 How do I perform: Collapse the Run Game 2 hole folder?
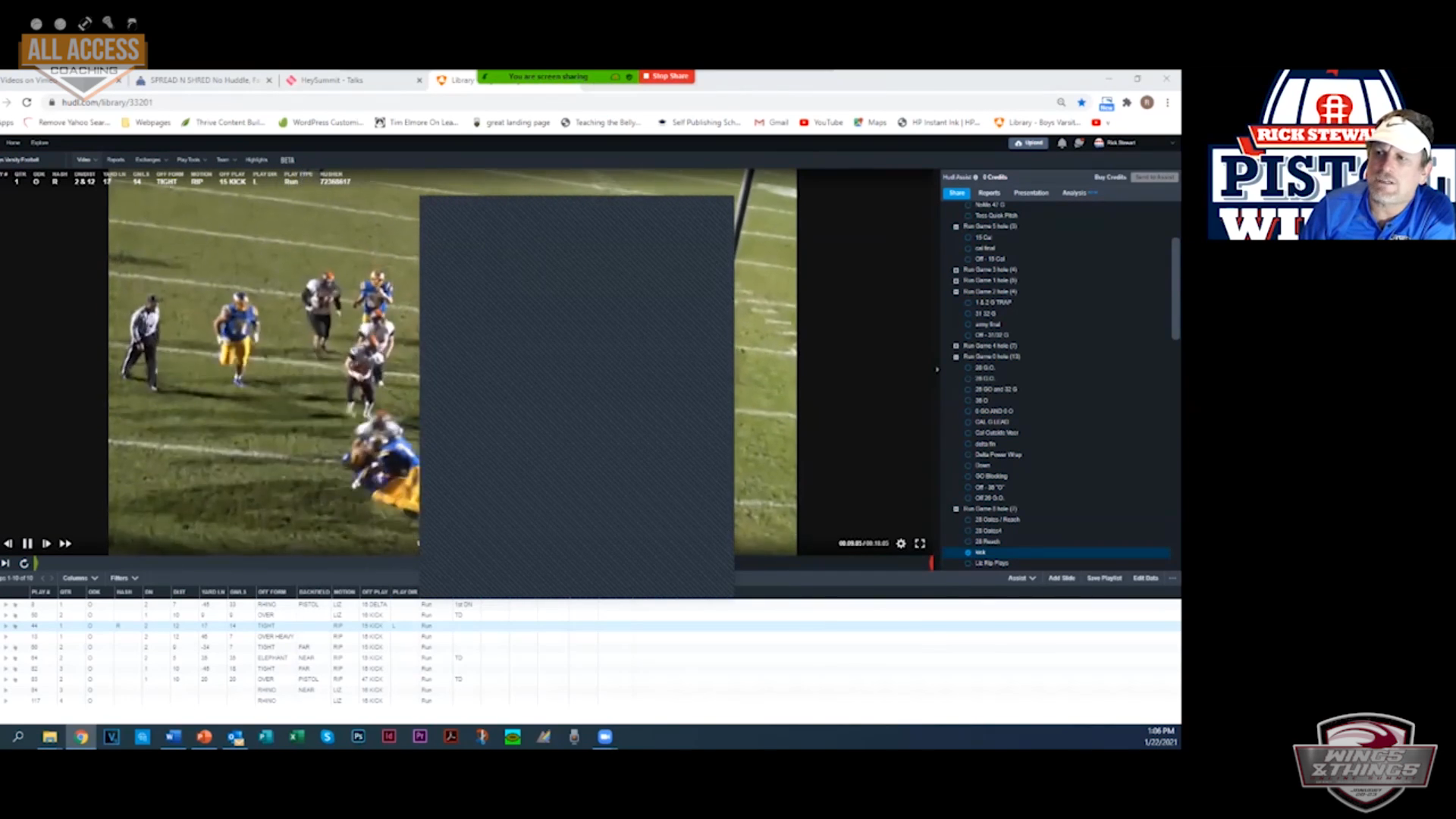956,292
